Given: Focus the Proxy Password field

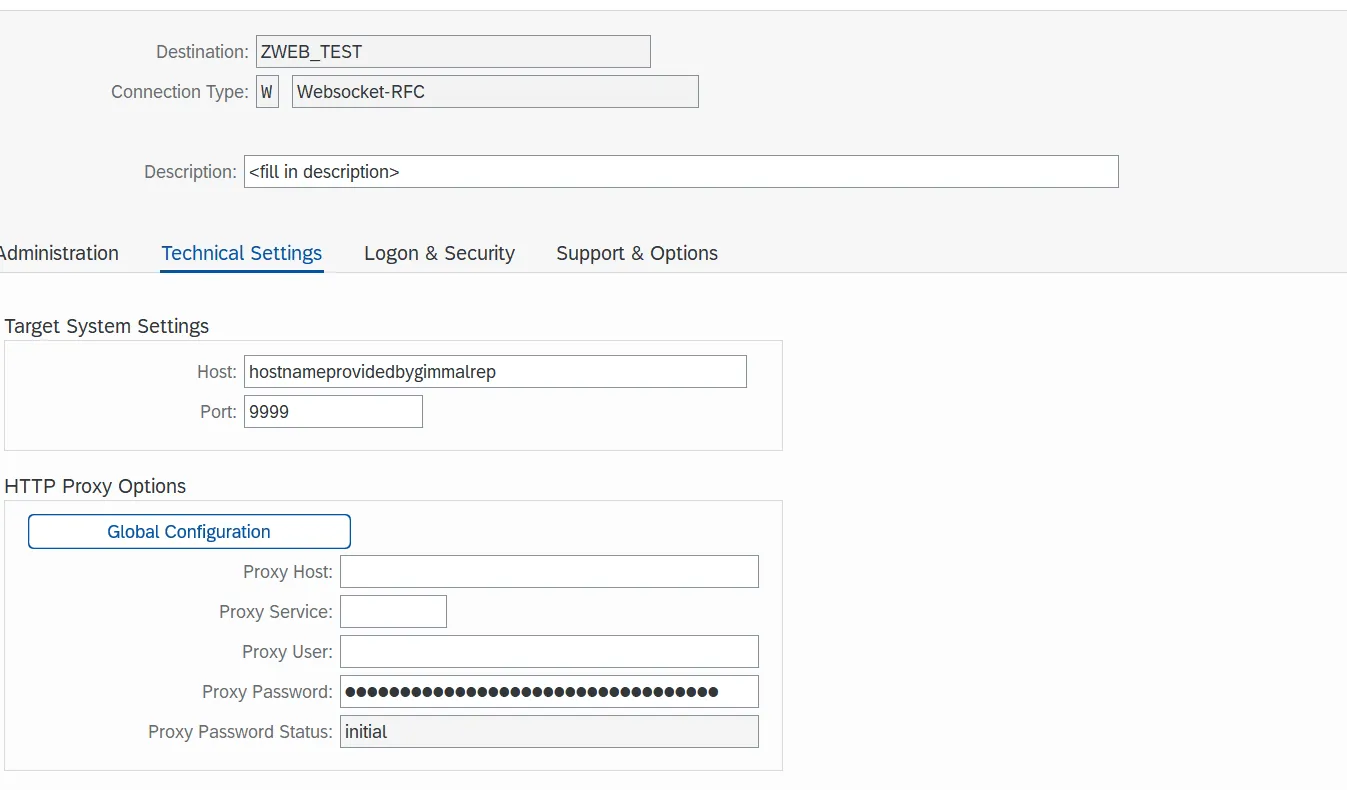Looking at the screenshot, I should point(549,691).
